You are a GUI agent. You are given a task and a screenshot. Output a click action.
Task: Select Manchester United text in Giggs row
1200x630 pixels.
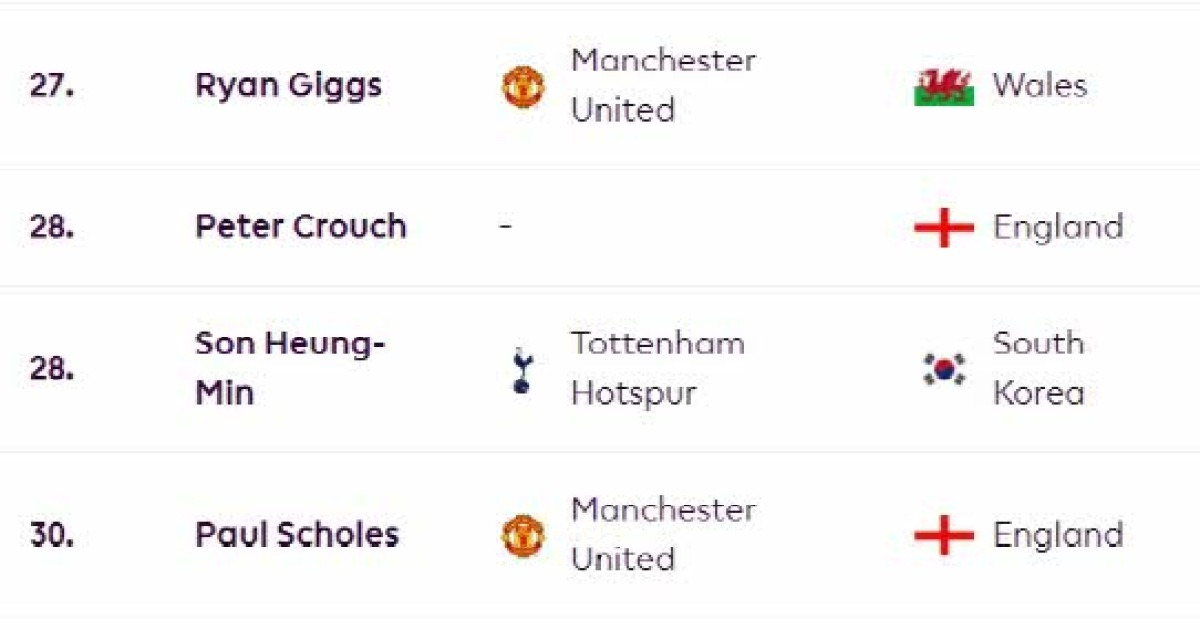coord(663,85)
